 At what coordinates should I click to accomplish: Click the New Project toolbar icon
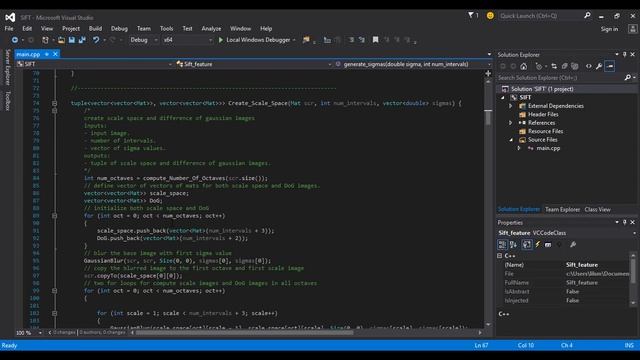click(x=45, y=40)
